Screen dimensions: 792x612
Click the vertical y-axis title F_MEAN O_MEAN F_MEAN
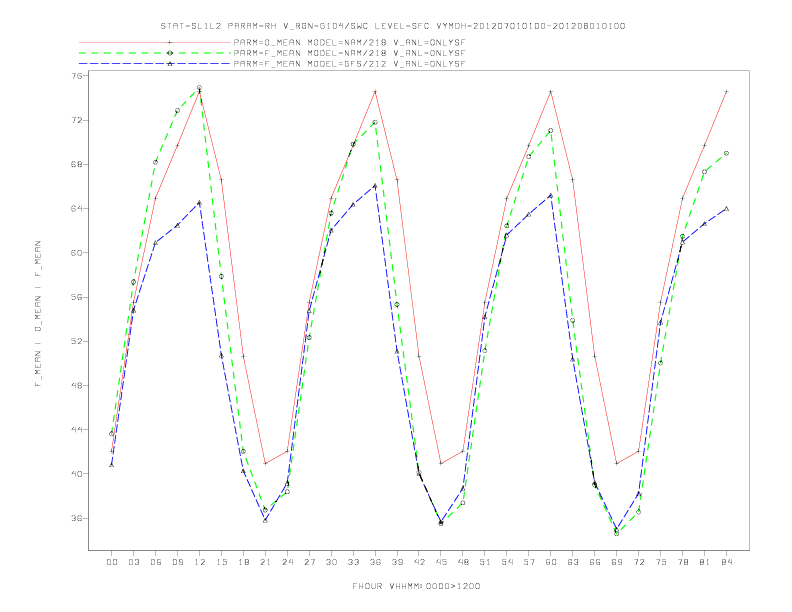click(x=38, y=314)
